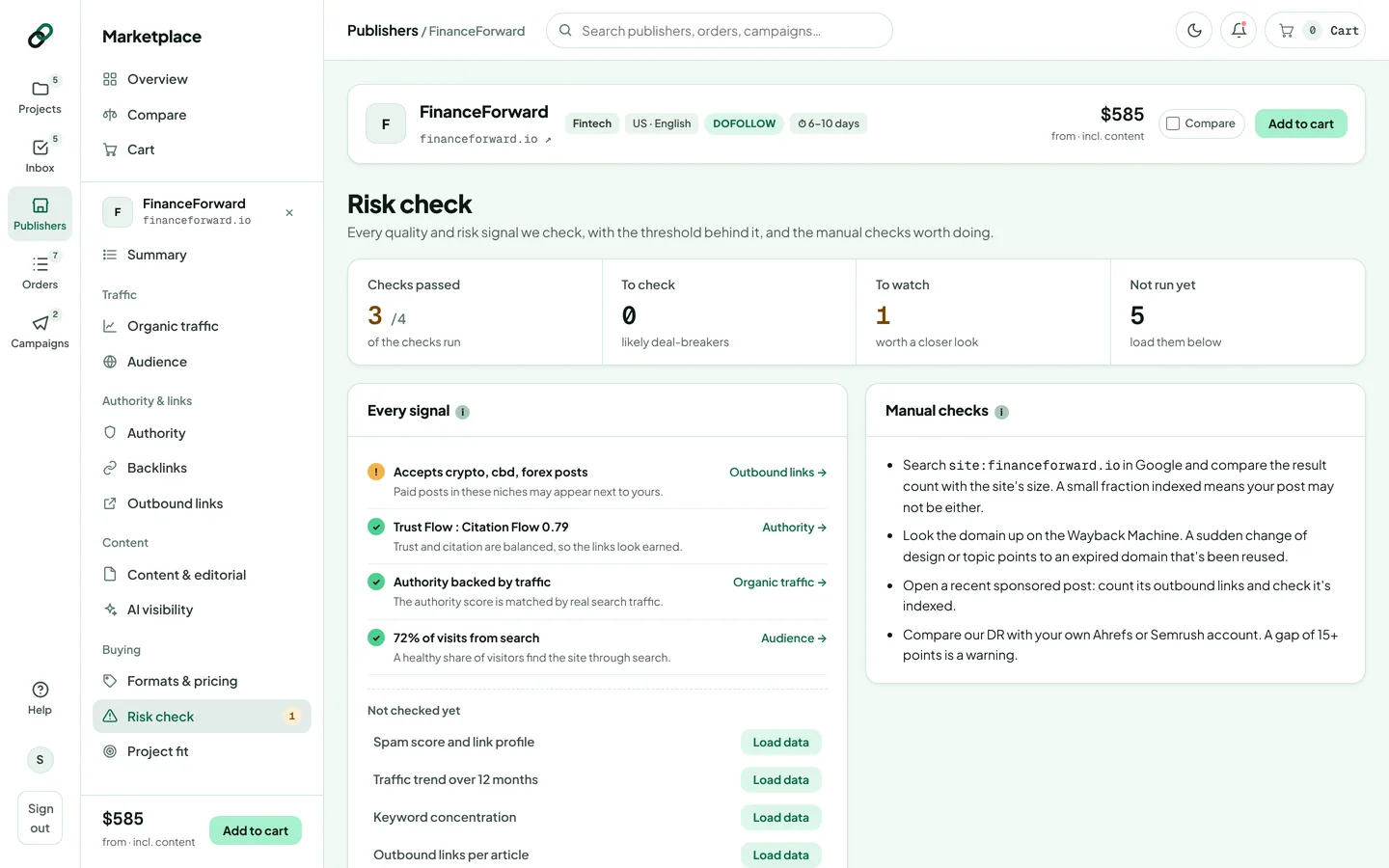
Task: Open Compare in the sidebar
Action: click(x=202, y=115)
